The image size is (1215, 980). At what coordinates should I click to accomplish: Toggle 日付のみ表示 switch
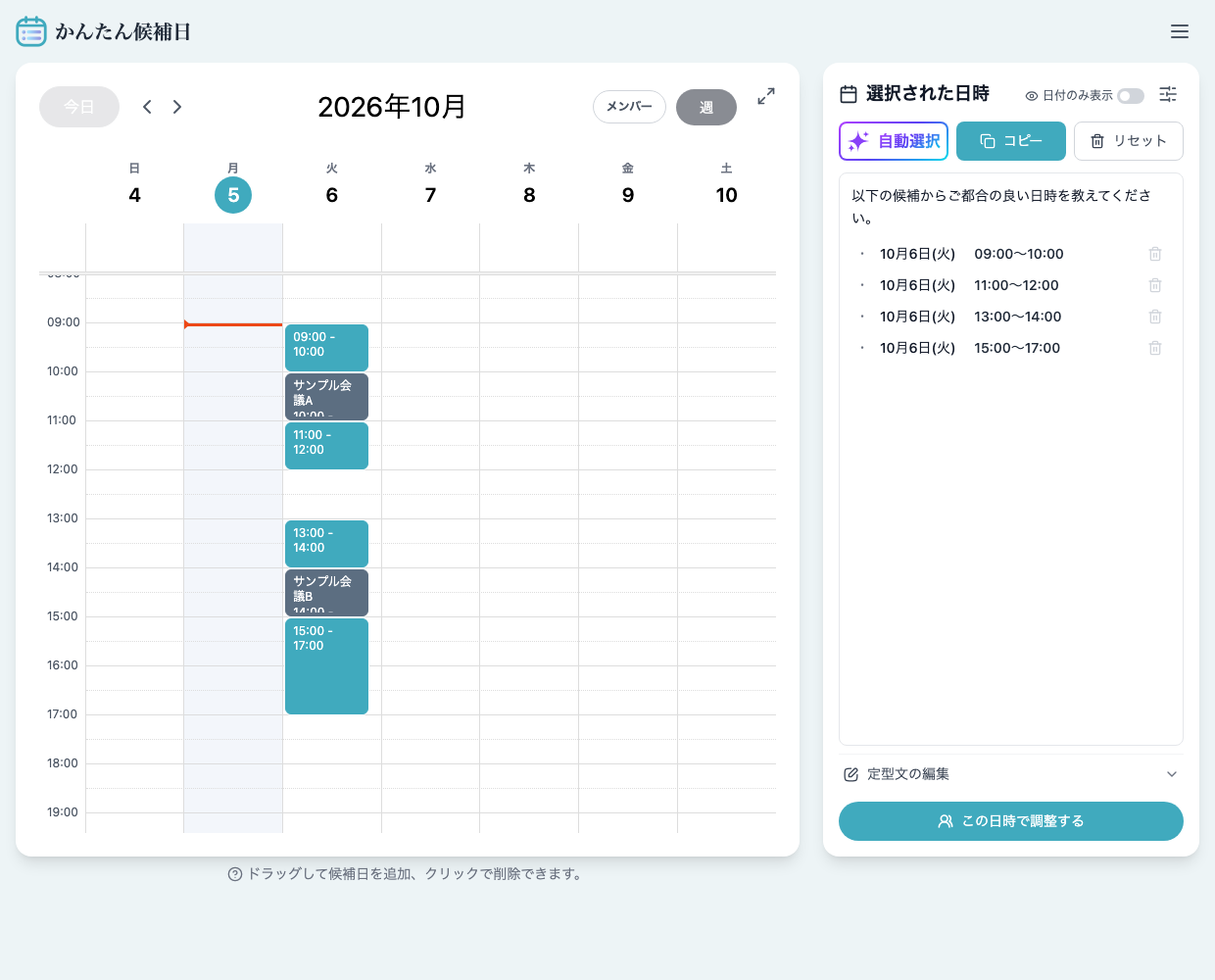click(x=1131, y=96)
